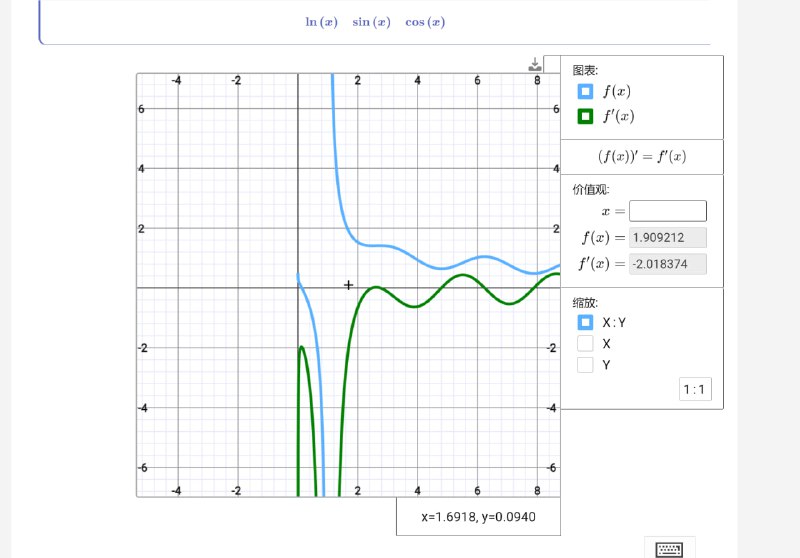800x558 pixels.
Task: Toggle the blue f(x) graph checkbox
Action: [585, 91]
